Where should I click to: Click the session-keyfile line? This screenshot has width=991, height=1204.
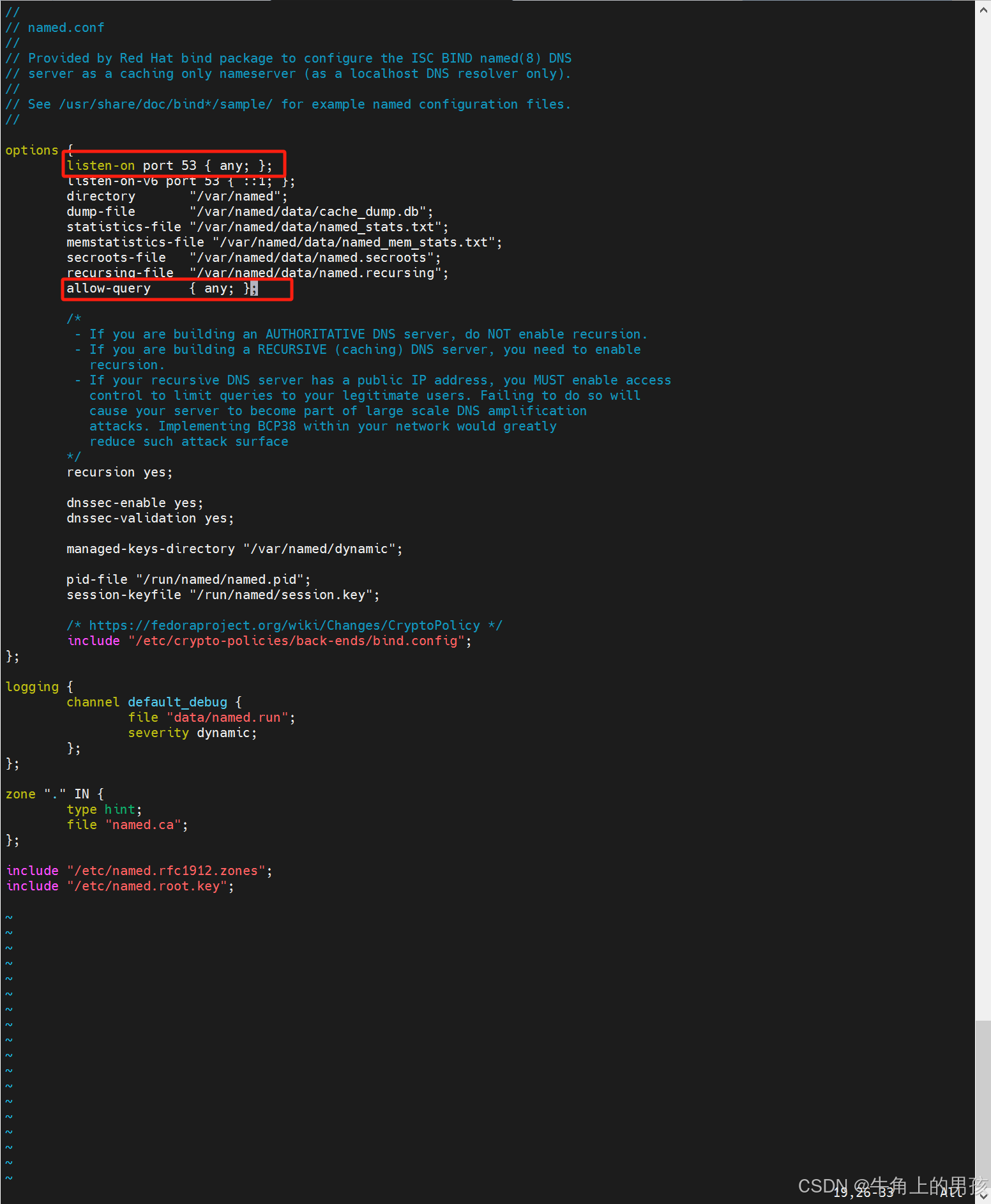point(223,595)
